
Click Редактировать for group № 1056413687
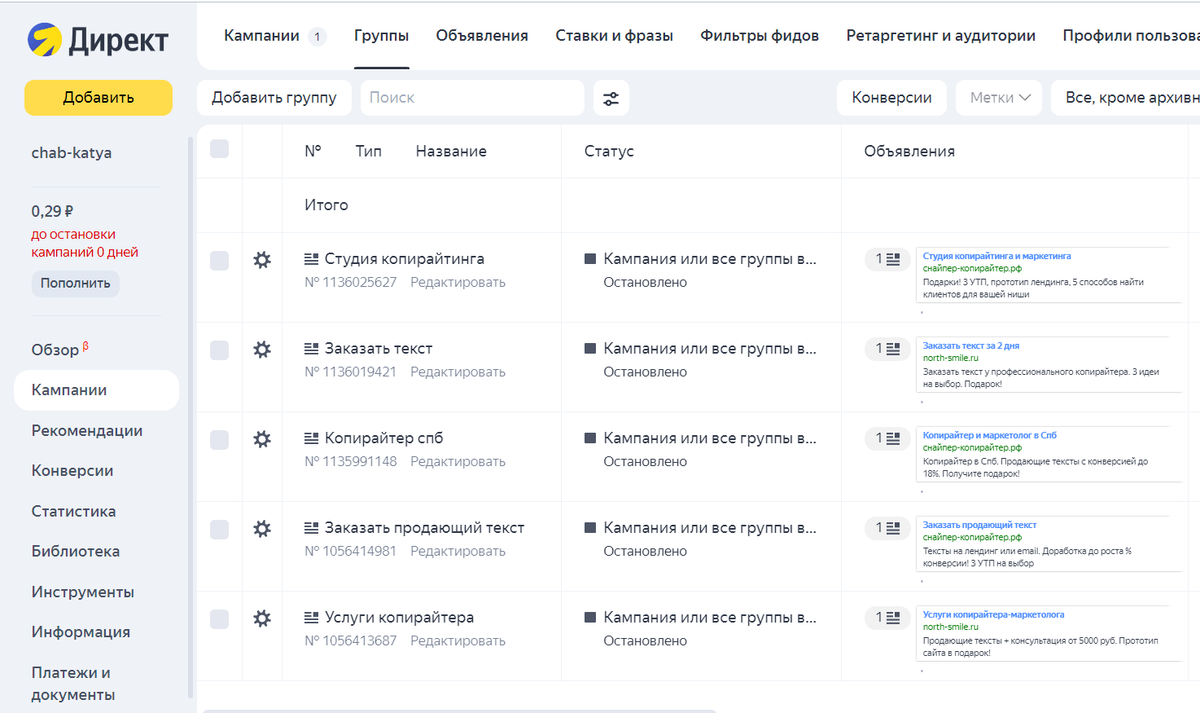pyautogui.click(x=458, y=640)
